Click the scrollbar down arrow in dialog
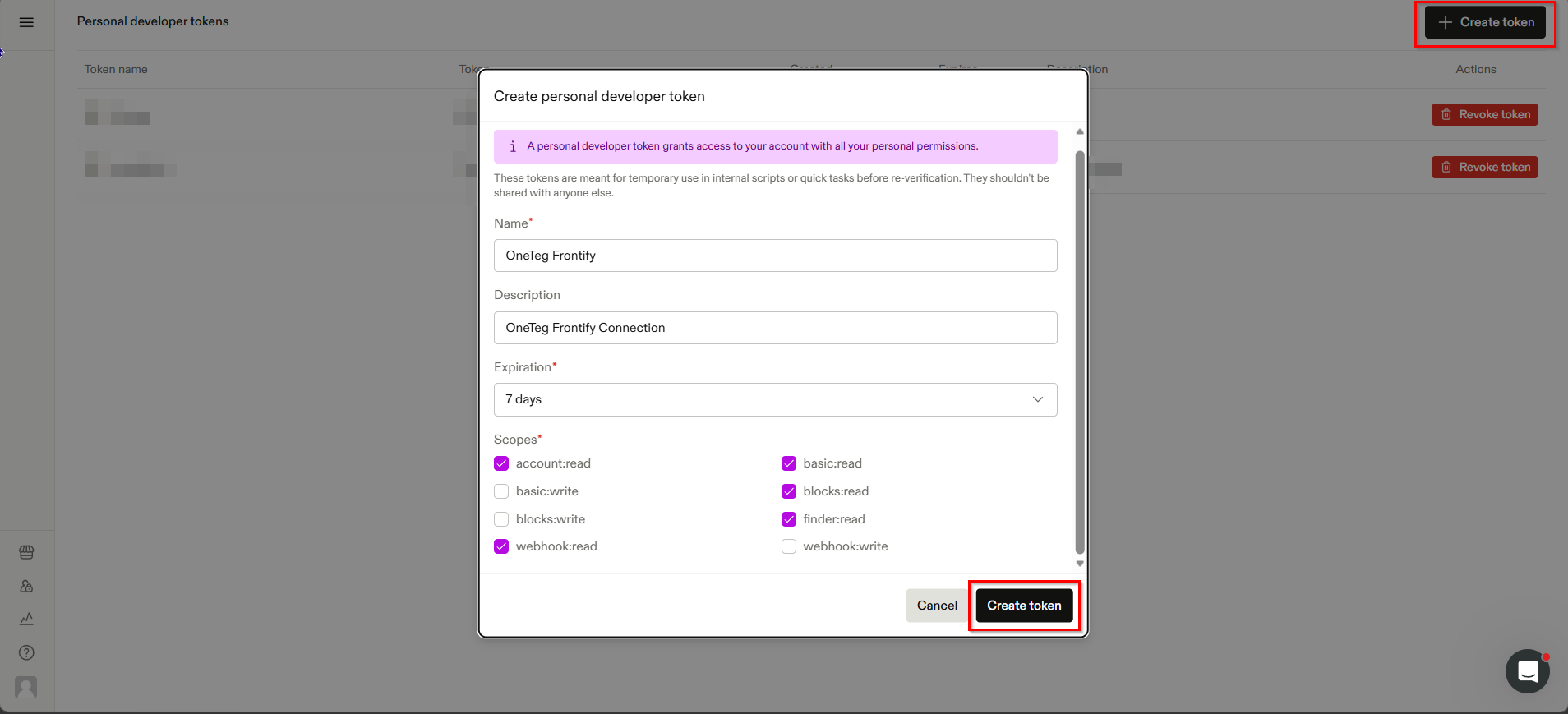The image size is (1568, 714). [x=1080, y=564]
